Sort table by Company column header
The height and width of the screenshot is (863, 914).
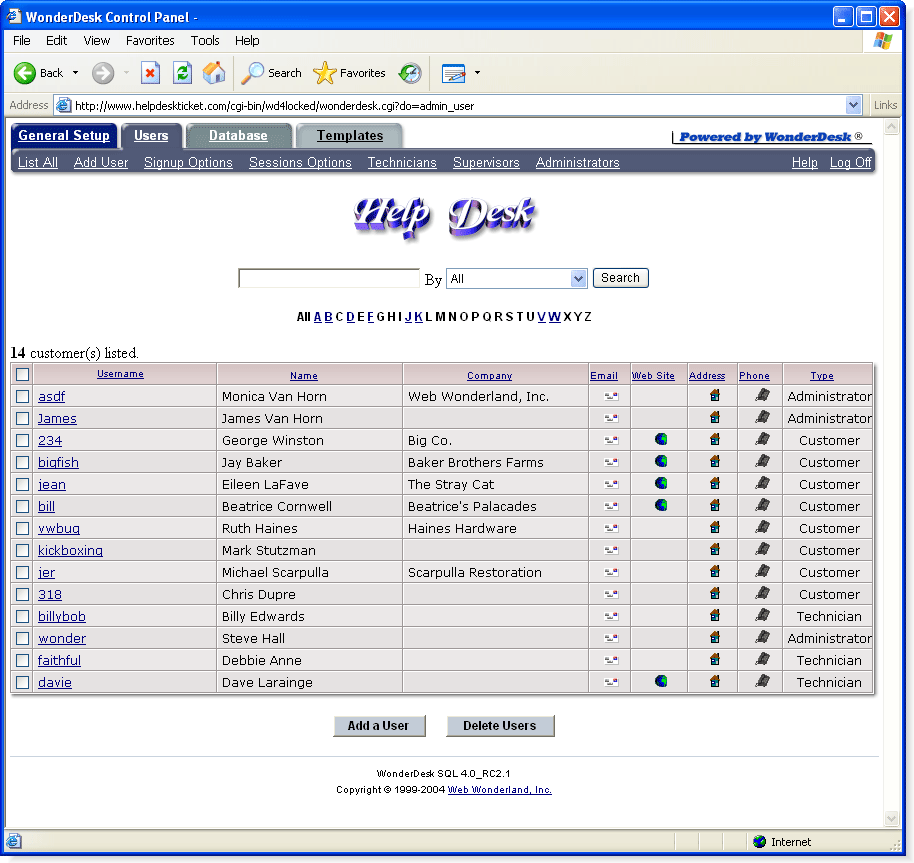(489, 376)
